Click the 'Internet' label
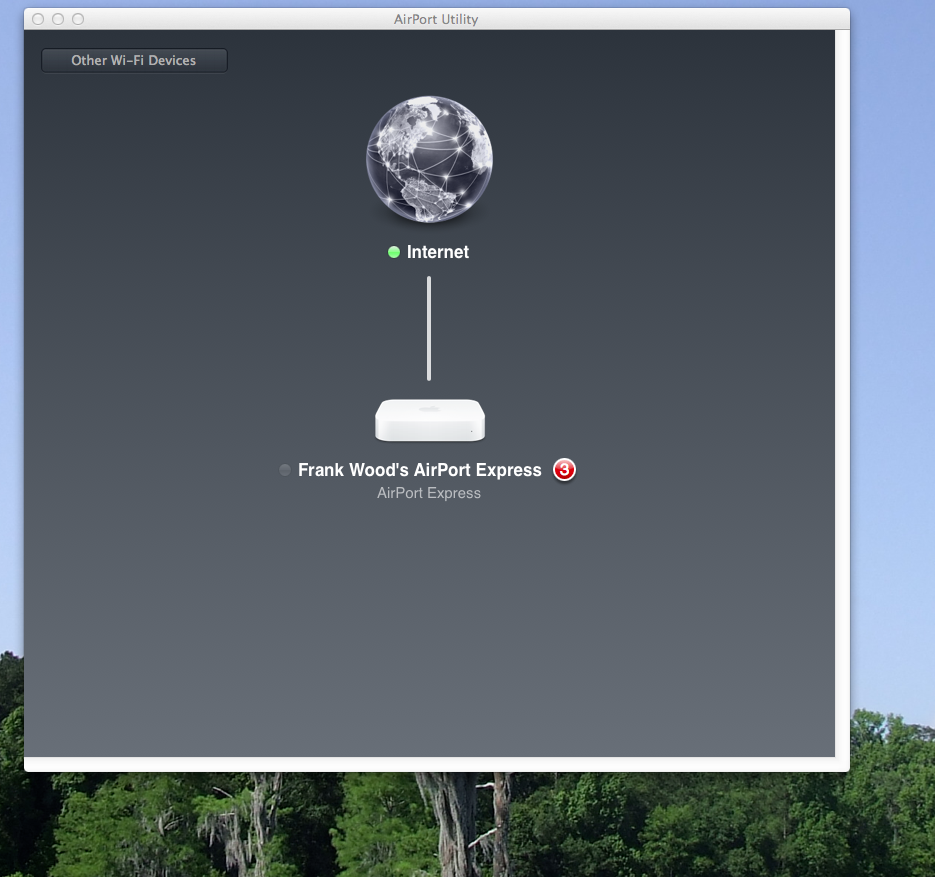The height and width of the screenshot is (877, 935). click(x=438, y=252)
